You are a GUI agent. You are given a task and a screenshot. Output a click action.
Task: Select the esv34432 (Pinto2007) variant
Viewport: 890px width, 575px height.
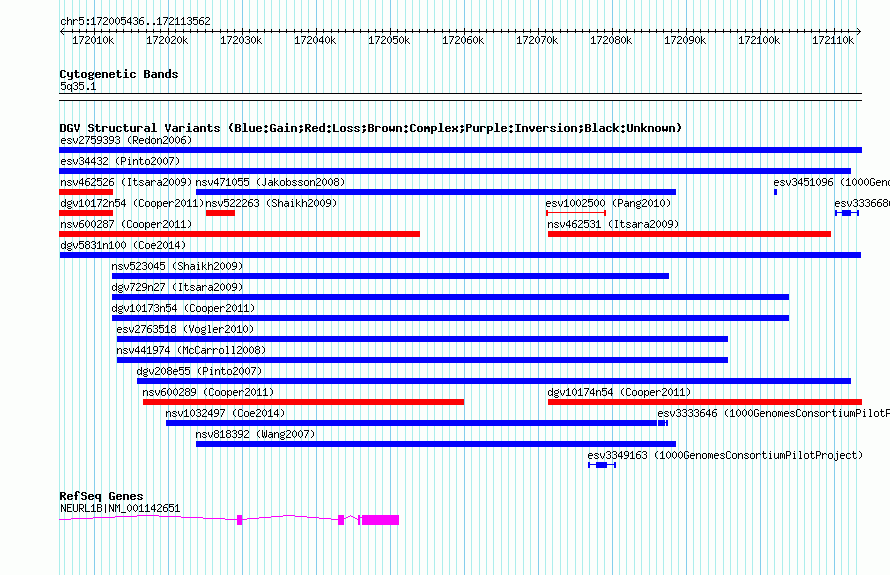(x=455, y=171)
